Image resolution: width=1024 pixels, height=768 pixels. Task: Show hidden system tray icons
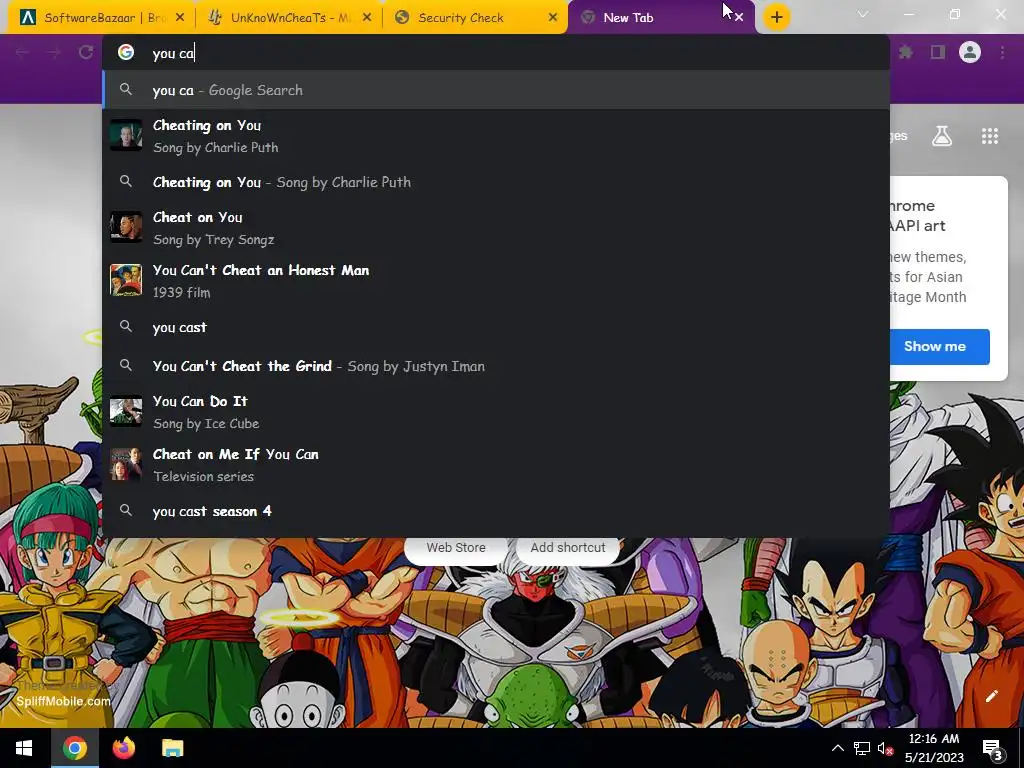click(x=837, y=748)
